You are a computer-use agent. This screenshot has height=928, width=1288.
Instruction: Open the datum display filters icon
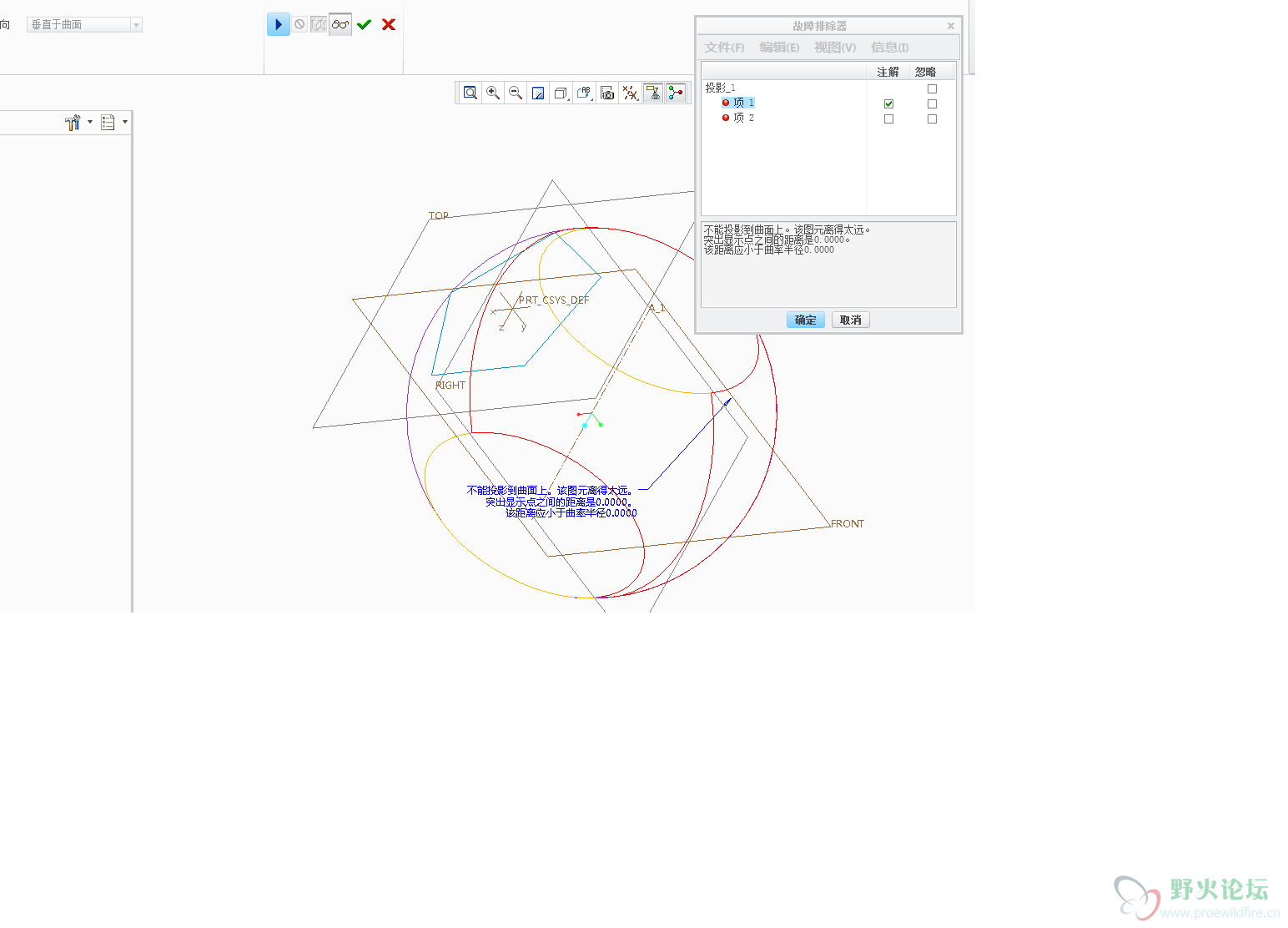pos(631,93)
